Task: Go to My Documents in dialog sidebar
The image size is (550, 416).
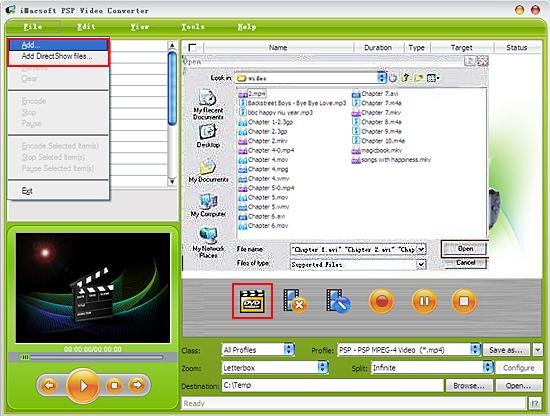Action: click(208, 170)
